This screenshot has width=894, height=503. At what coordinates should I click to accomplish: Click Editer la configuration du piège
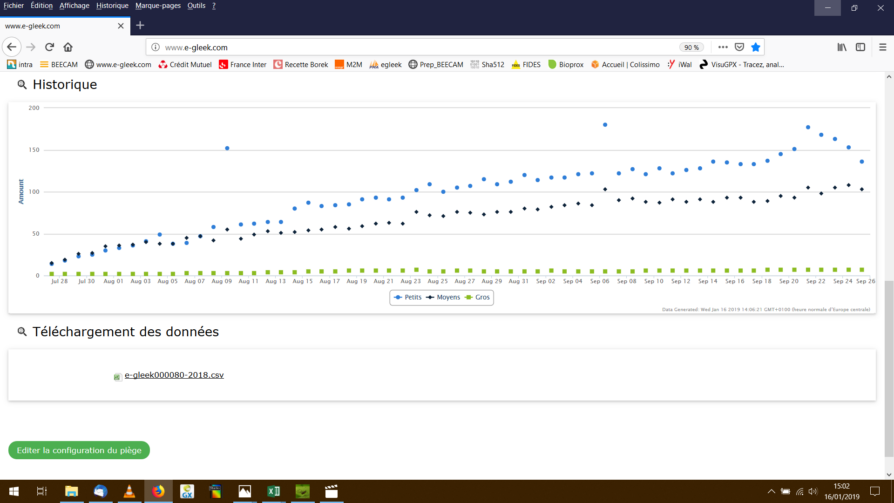79,450
